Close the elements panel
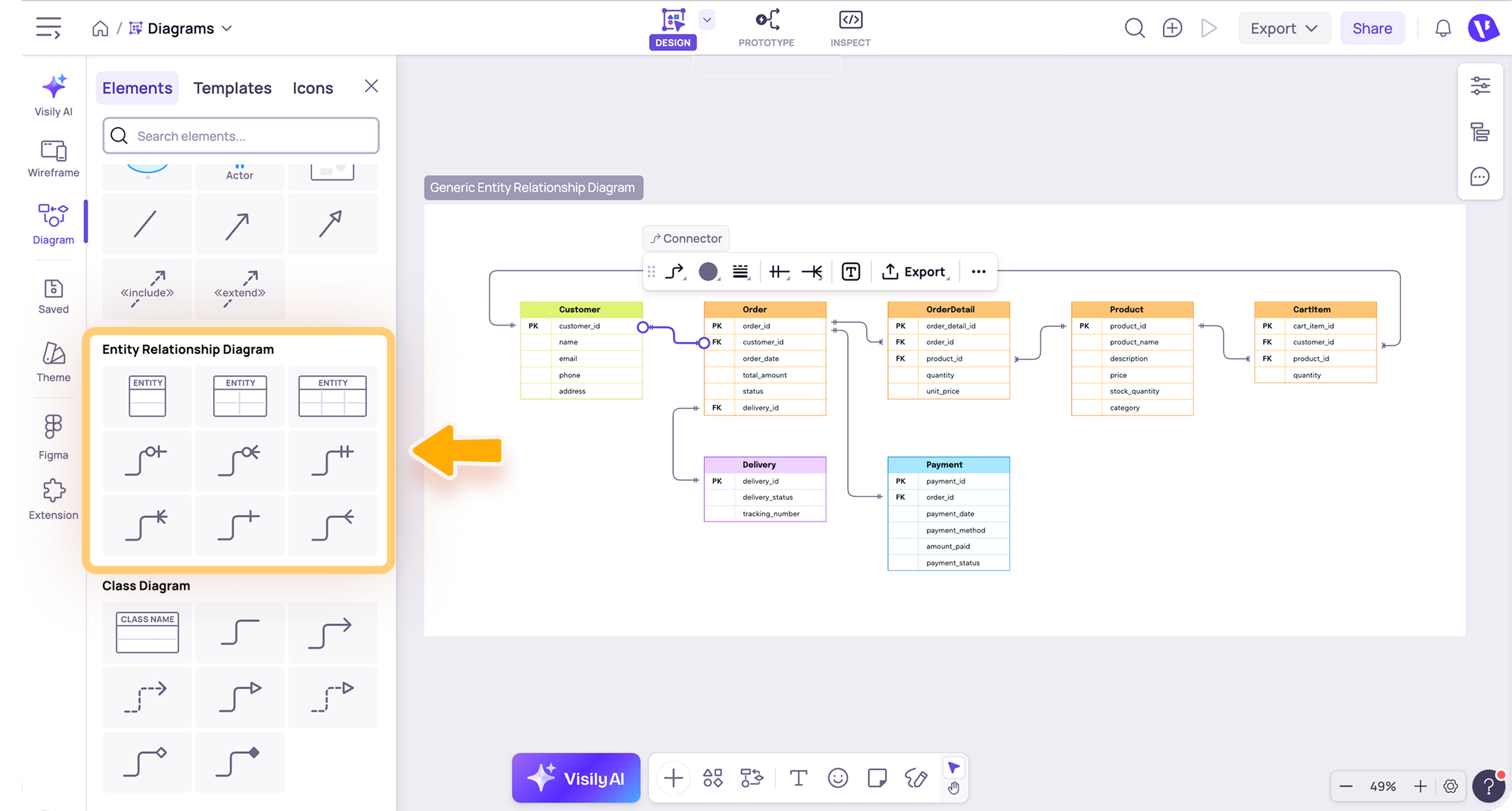The image size is (1512, 811). click(x=371, y=86)
